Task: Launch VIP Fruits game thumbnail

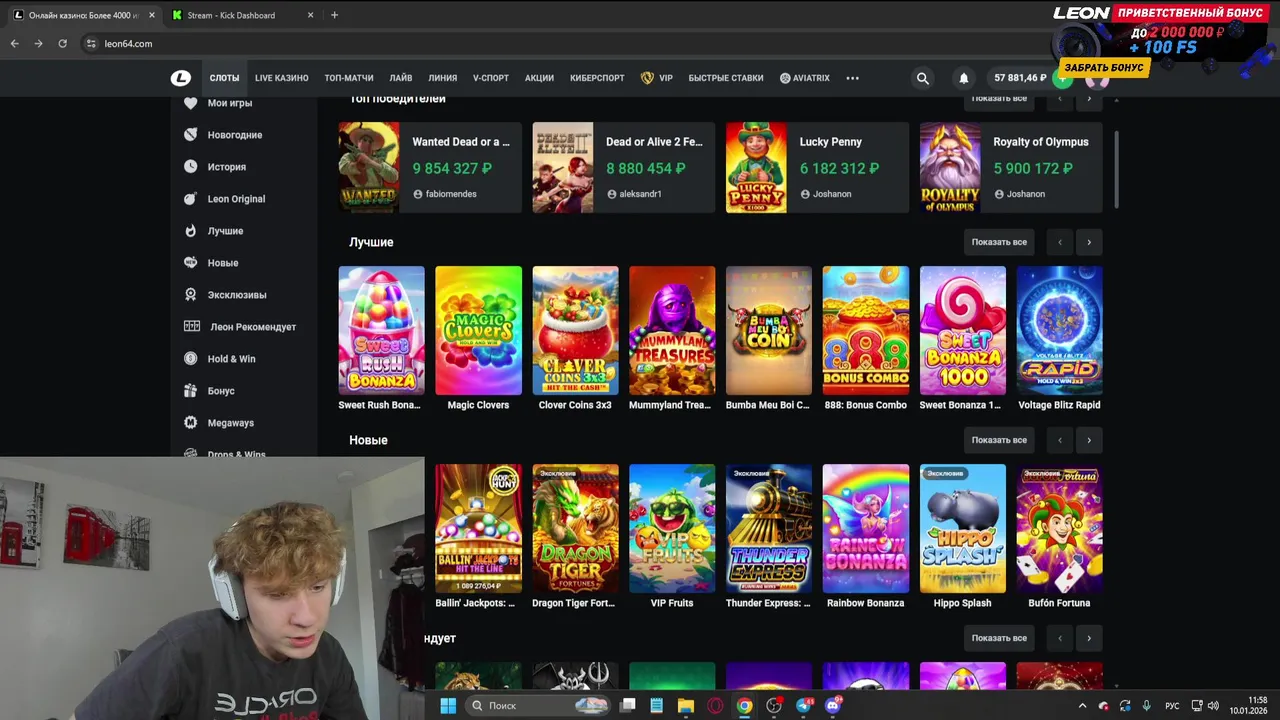Action: 672,528
